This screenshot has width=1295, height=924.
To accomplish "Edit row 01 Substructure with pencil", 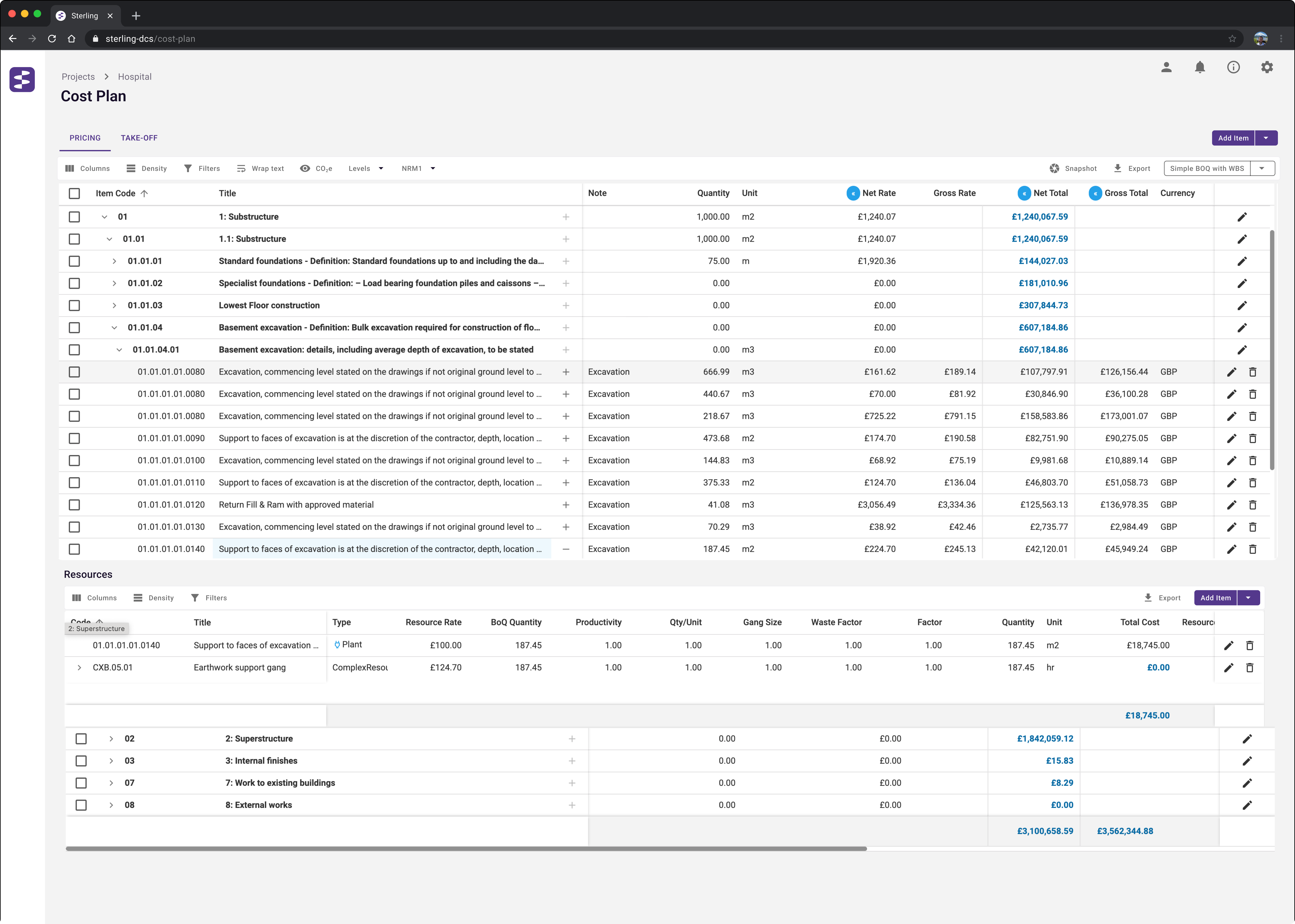I will (1242, 217).
